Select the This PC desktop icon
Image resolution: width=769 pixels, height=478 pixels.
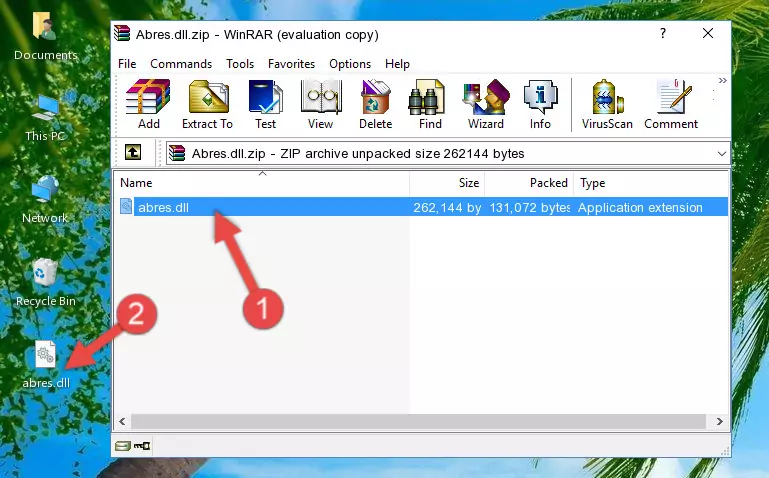click(45, 118)
